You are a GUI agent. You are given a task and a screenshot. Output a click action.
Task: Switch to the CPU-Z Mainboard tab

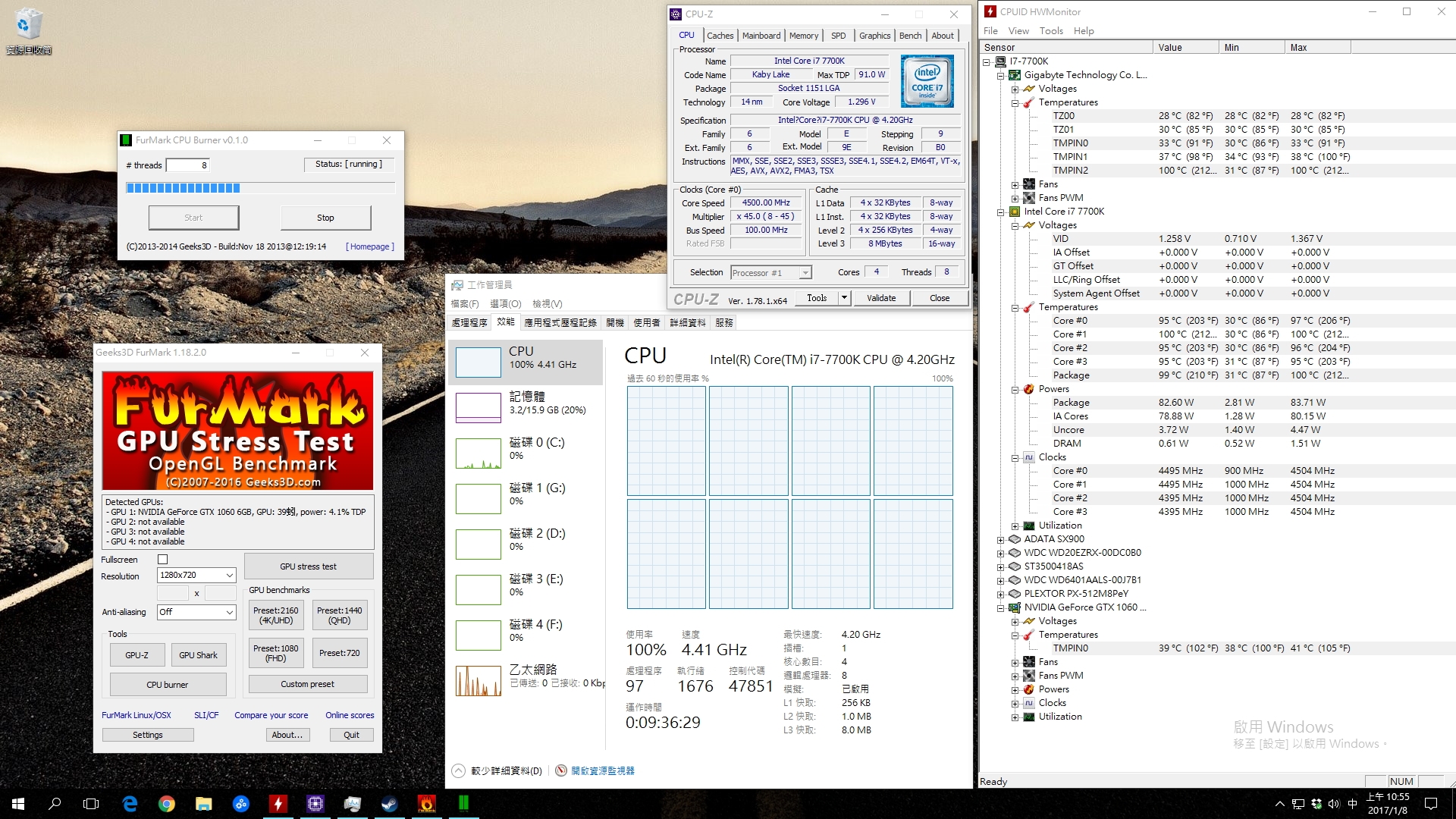761,36
